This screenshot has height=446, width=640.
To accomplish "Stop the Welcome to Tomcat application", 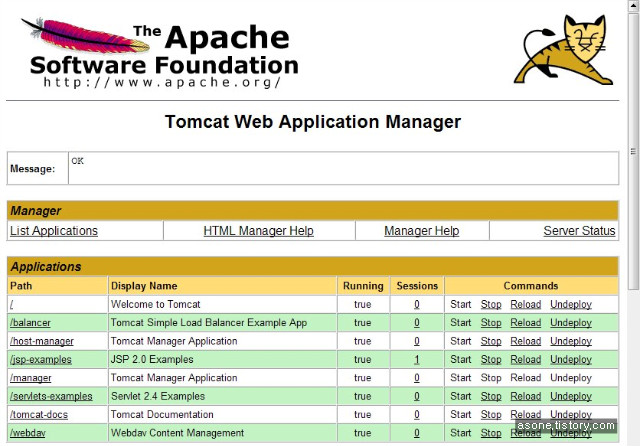I will [x=491, y=304].
